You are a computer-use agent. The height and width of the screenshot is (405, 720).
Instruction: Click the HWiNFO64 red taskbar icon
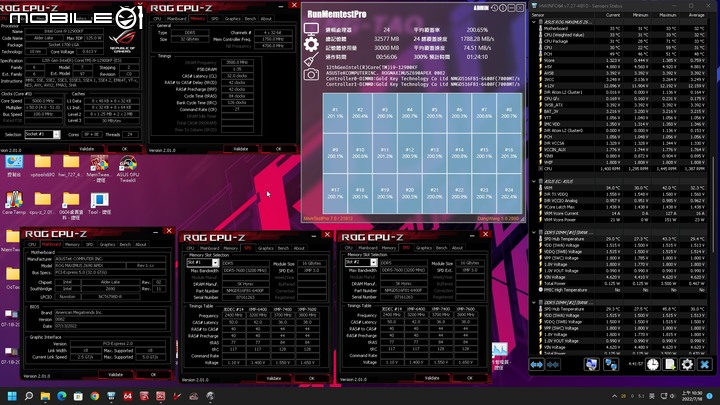pos(128,396)
